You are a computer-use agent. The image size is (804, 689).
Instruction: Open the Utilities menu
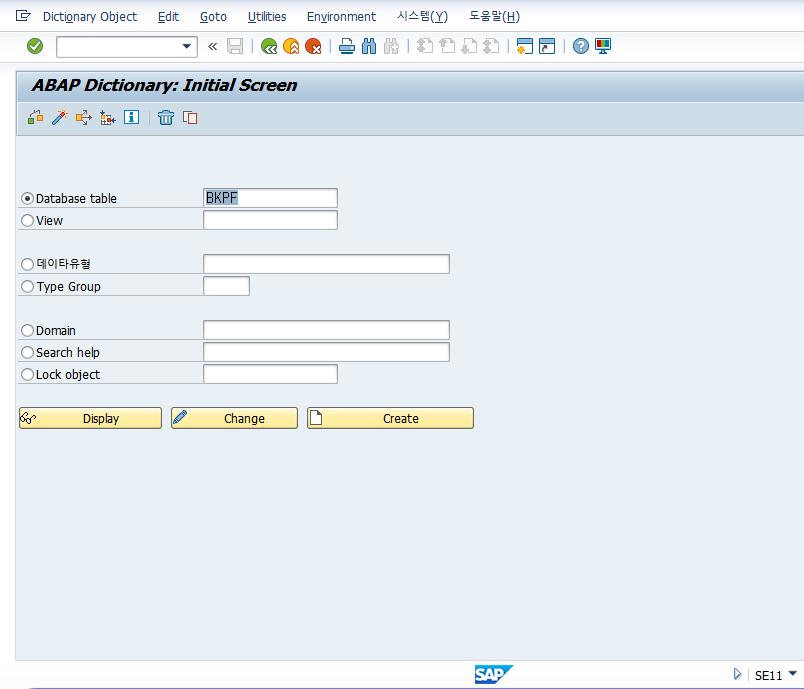point(267,17)
